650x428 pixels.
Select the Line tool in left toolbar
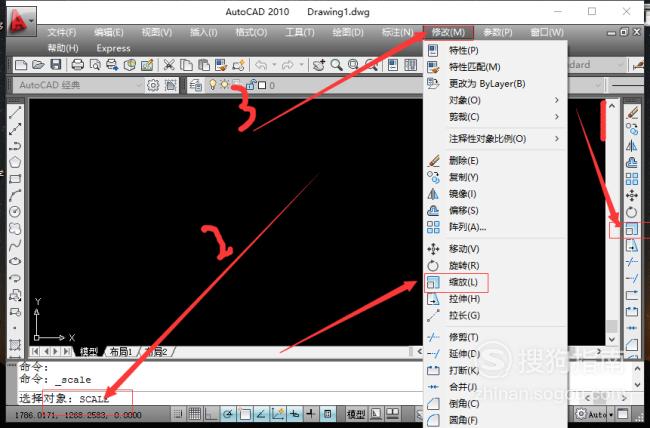coord(15,112)
